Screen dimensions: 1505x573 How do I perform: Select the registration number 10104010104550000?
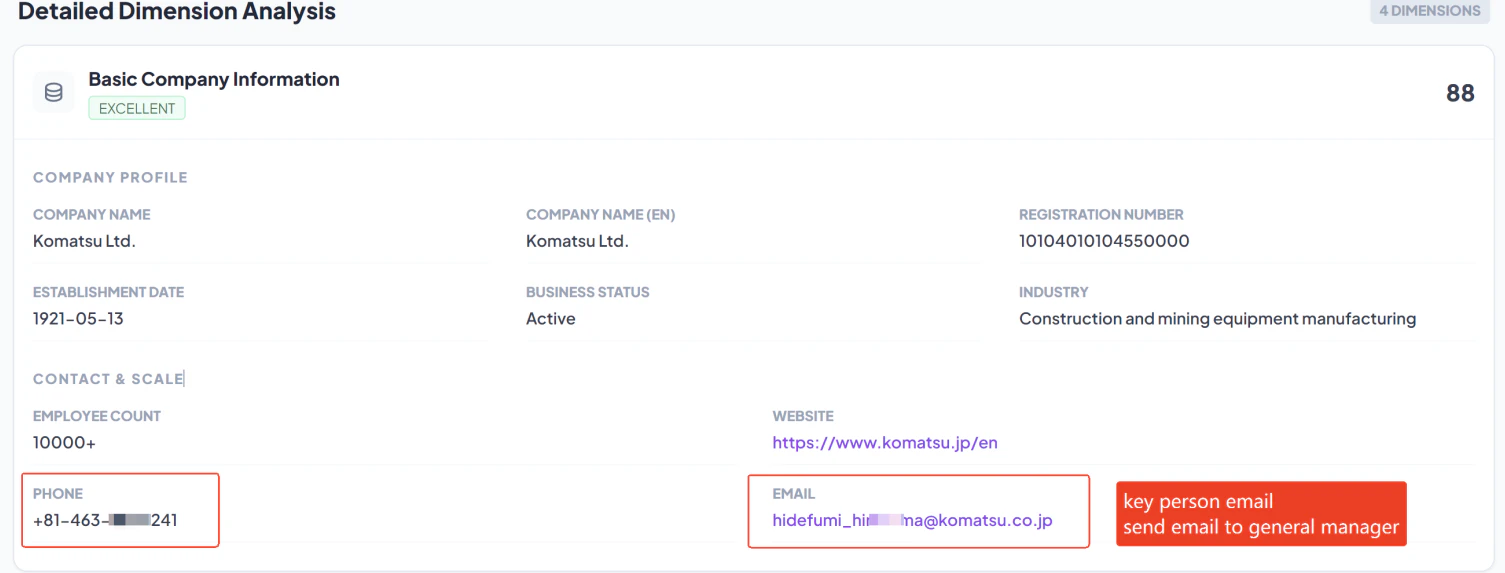(1104, 241)
